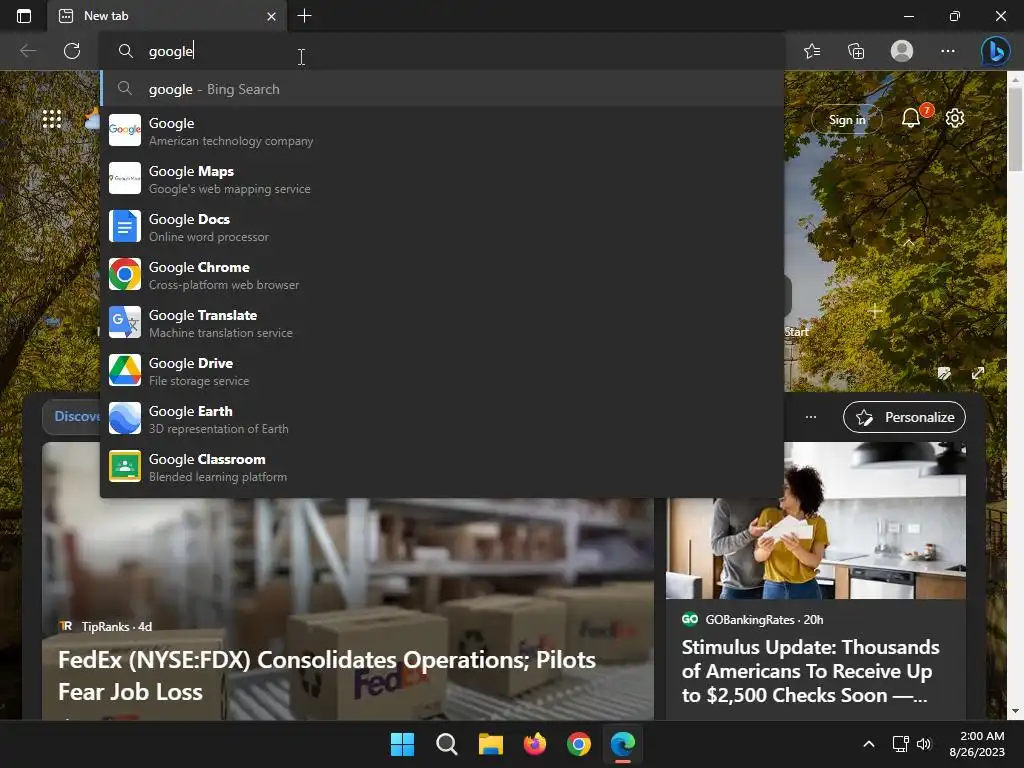The image size is (1024, 768).
Task: Open the network status tray icon
Action: (901, 744)
